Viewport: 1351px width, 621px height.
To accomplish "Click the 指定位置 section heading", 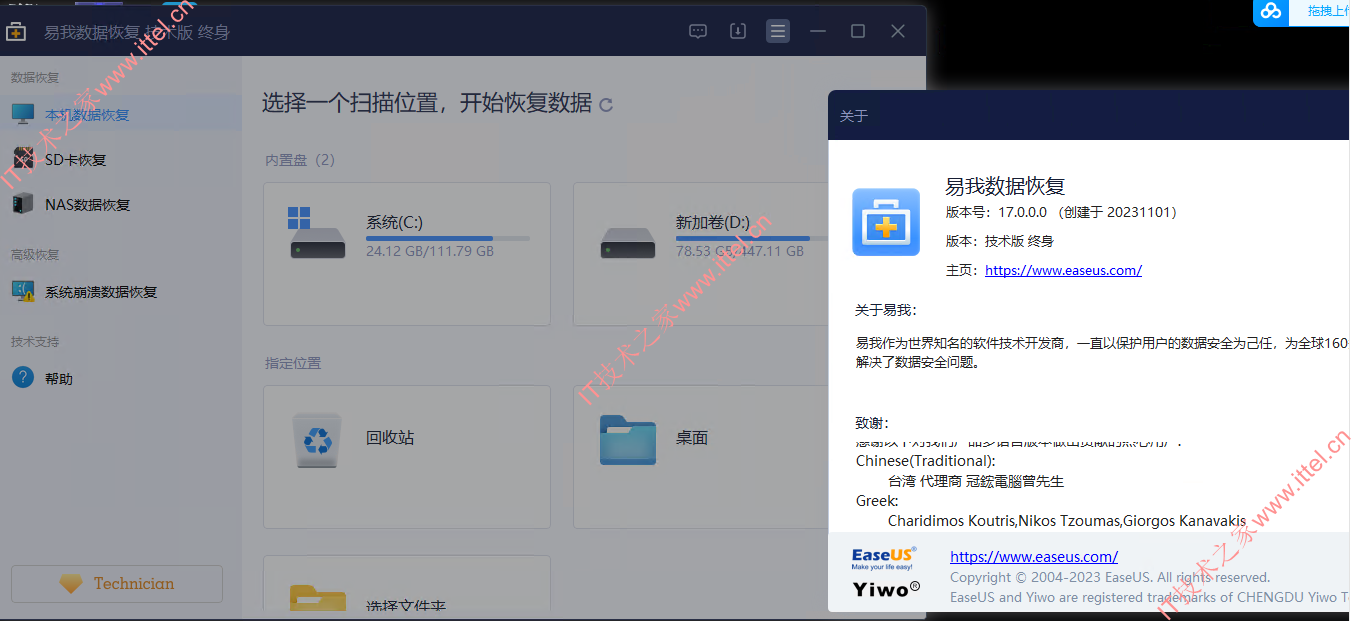I will coord(293,363).
